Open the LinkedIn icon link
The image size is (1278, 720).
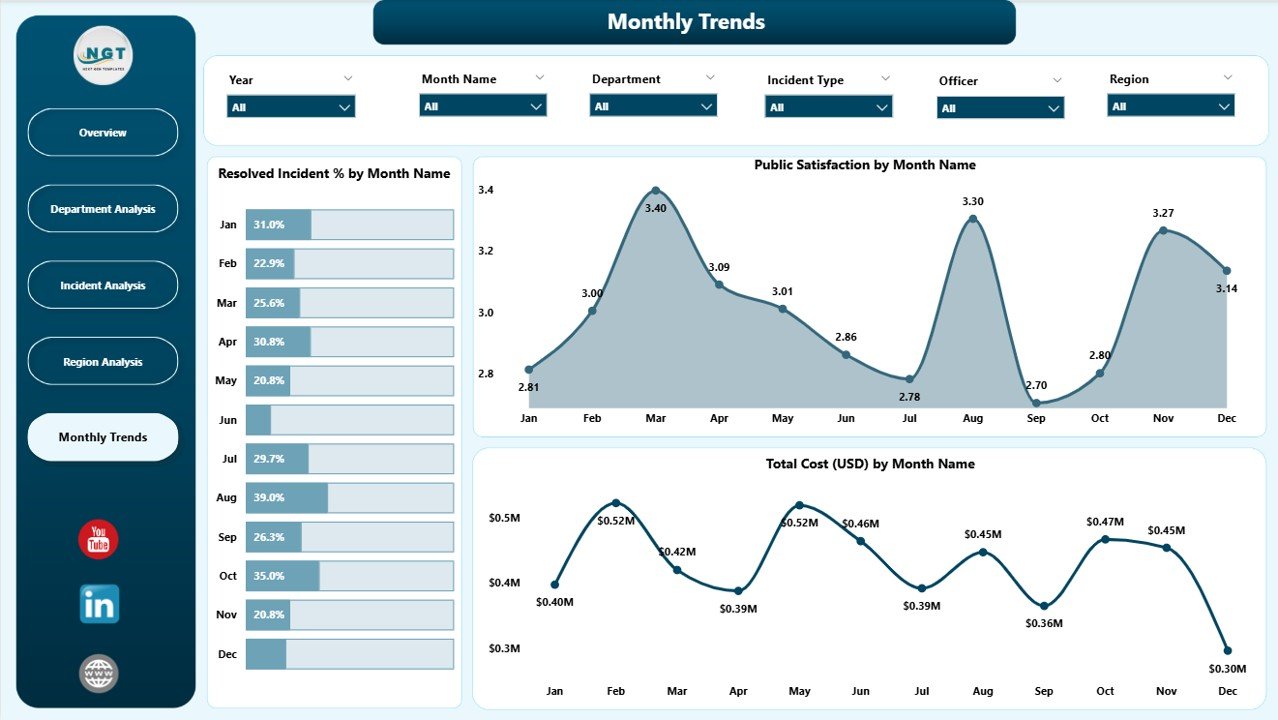[x=99, y=604]
